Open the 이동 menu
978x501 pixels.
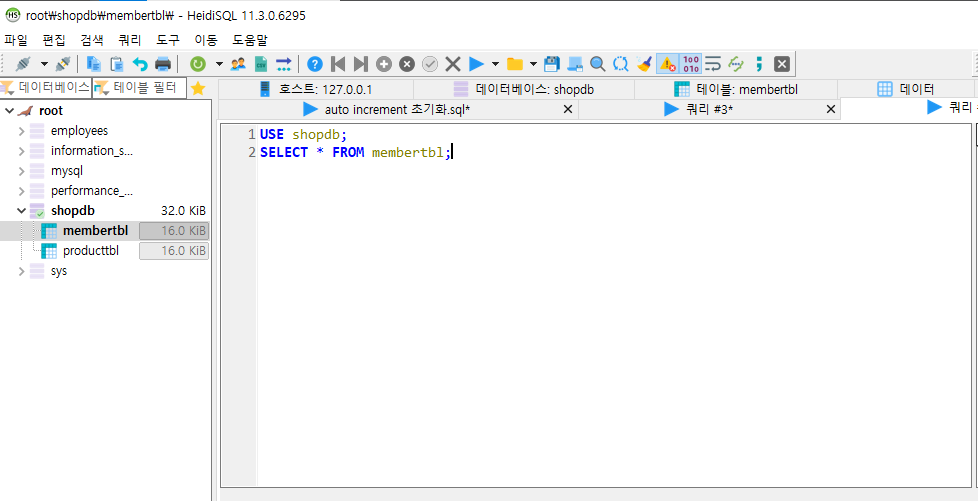coord(206,41)
